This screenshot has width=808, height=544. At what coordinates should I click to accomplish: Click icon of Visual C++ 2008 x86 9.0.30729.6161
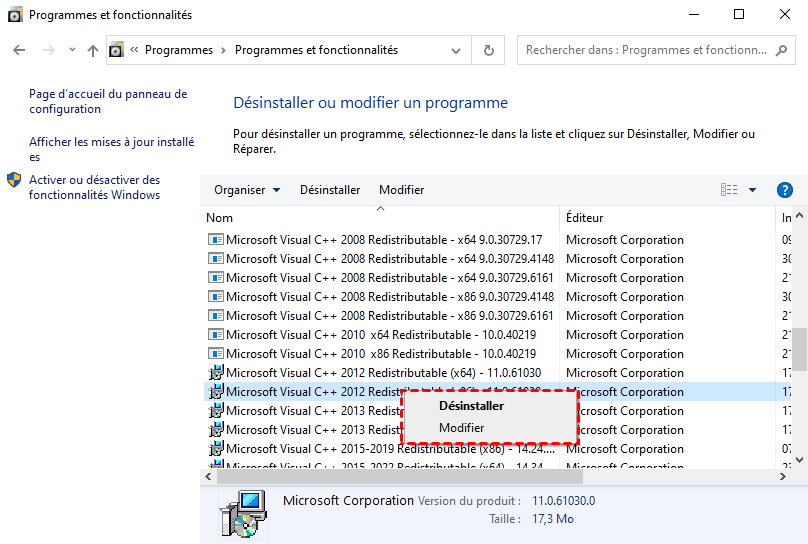(215, 316)
